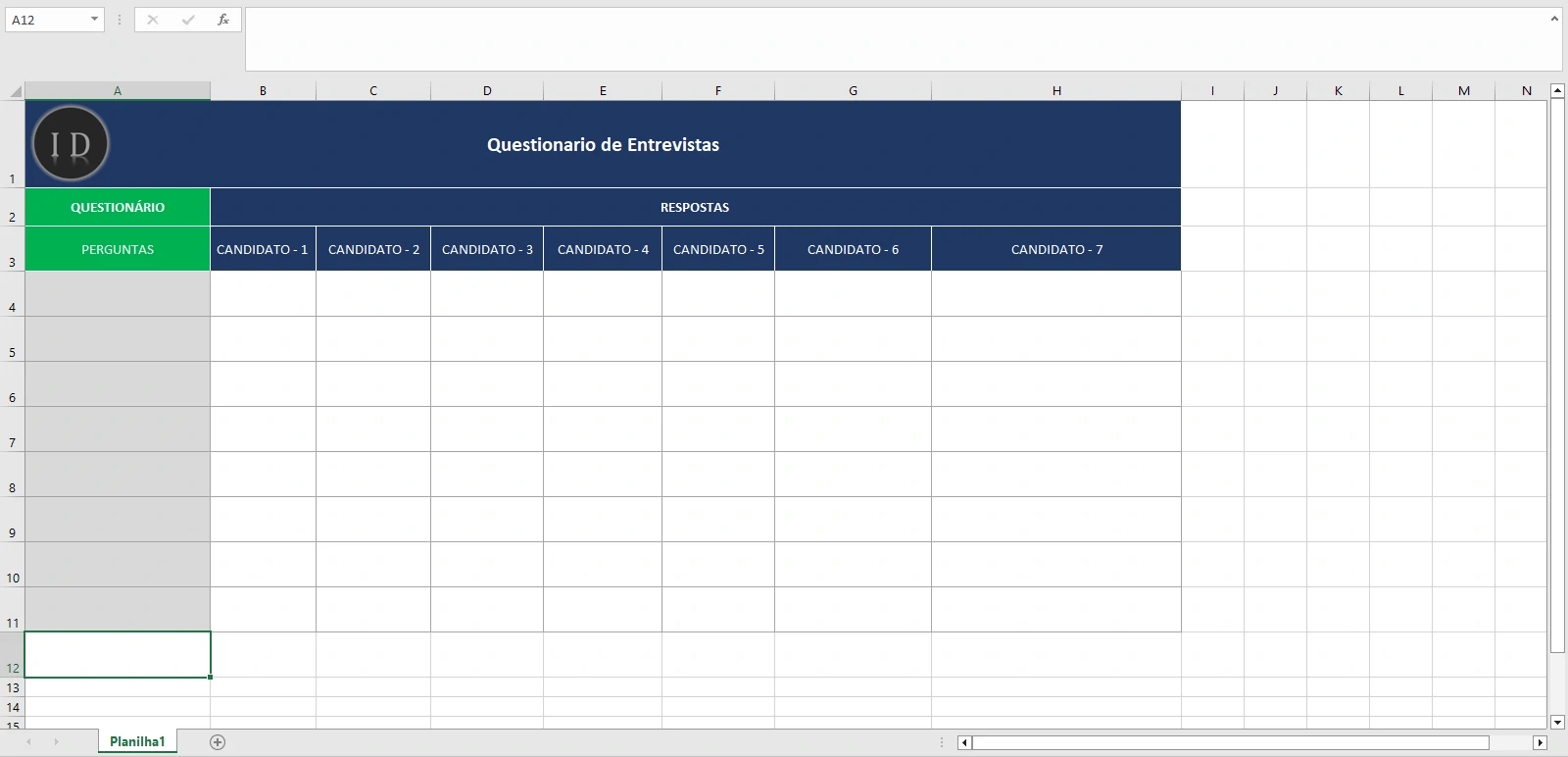Switch to the Planilha1 sheet tab

137,742
